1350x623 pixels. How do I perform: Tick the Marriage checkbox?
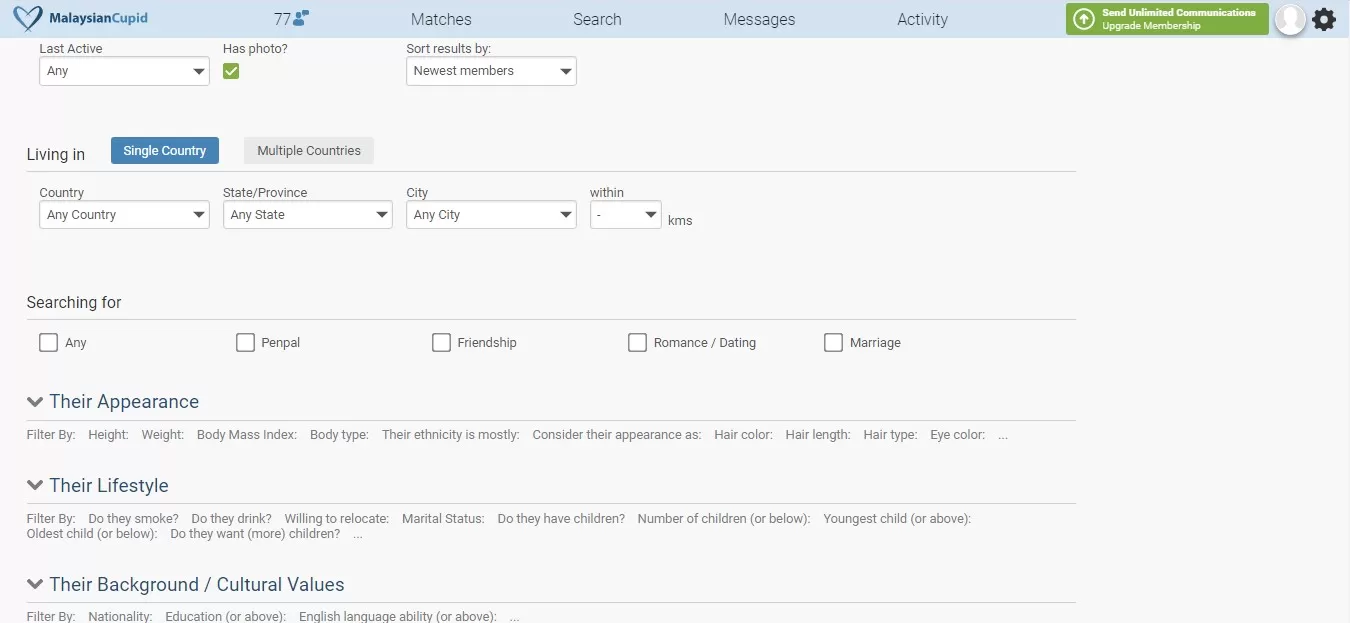(833, 343)
